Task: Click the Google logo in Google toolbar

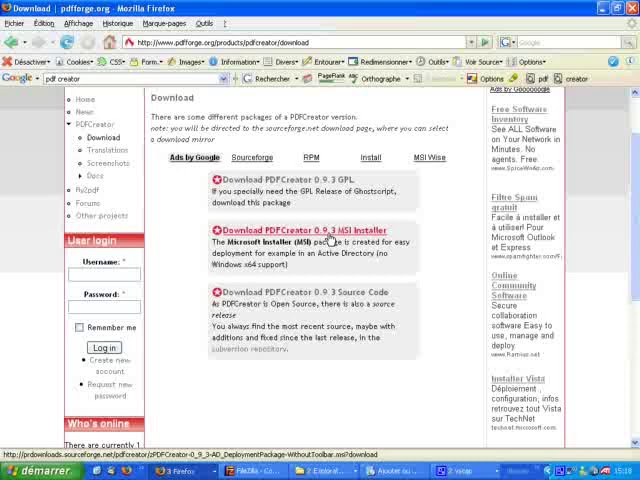Action: [x=17, y=78]
